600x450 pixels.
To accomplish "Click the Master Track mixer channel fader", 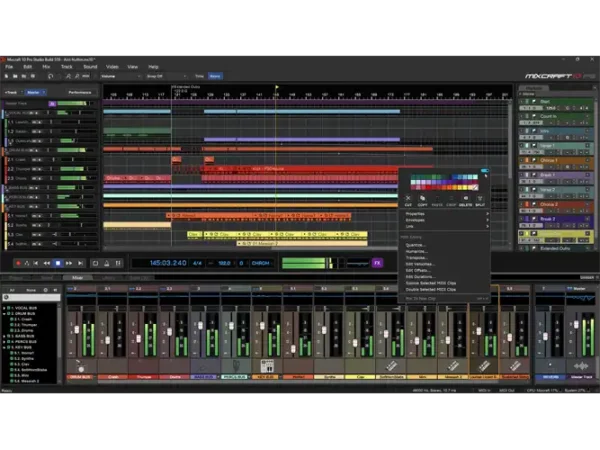I will point(576,324).
